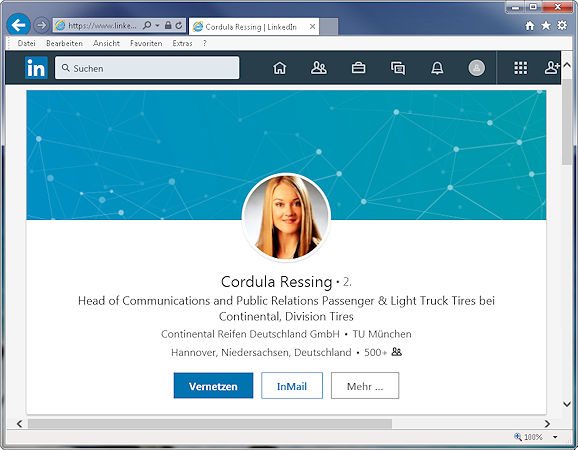Open the zoom level dropdown arrow

[x=555, y=437]
